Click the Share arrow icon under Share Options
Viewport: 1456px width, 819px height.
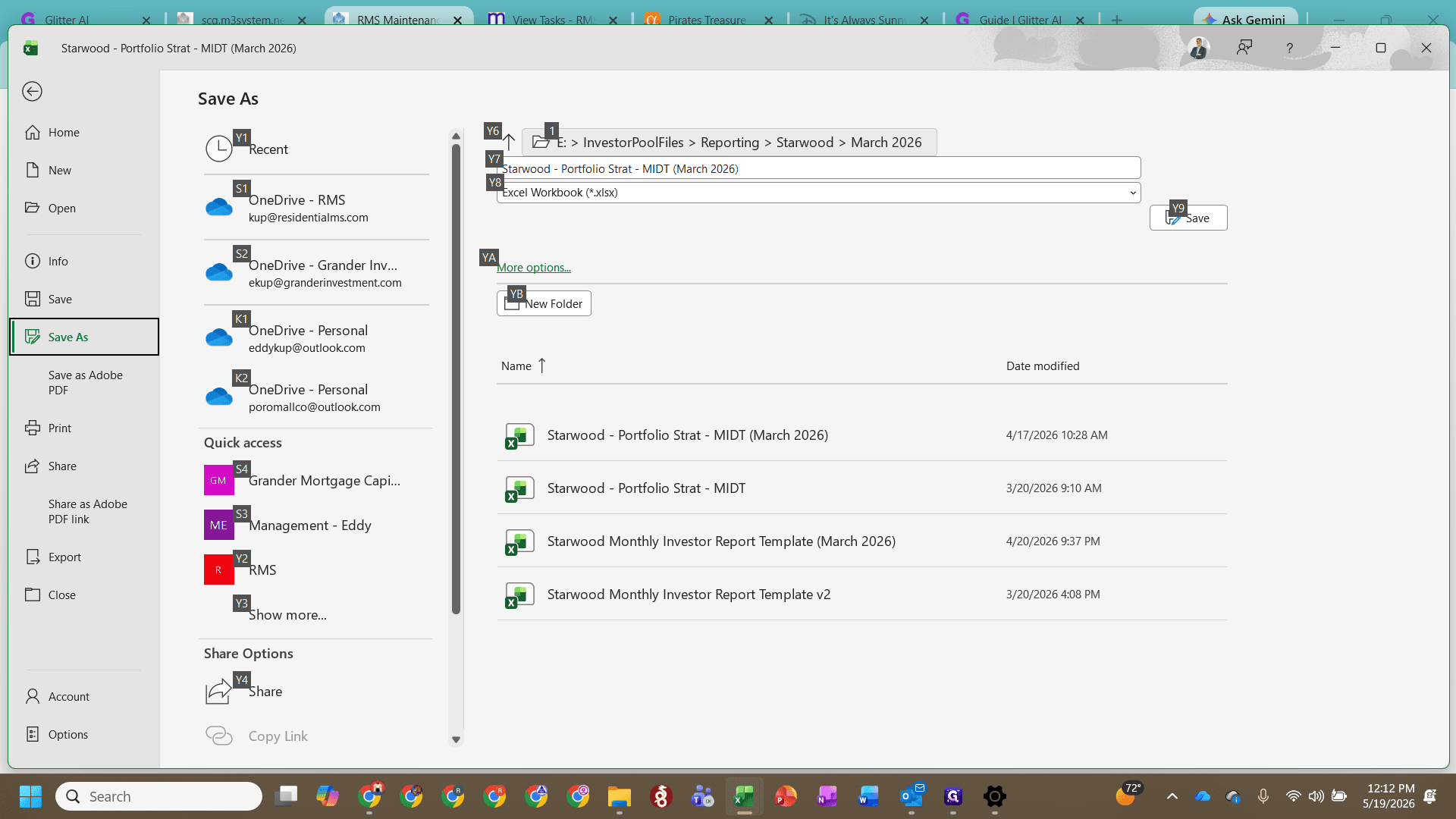click(218, 691)
